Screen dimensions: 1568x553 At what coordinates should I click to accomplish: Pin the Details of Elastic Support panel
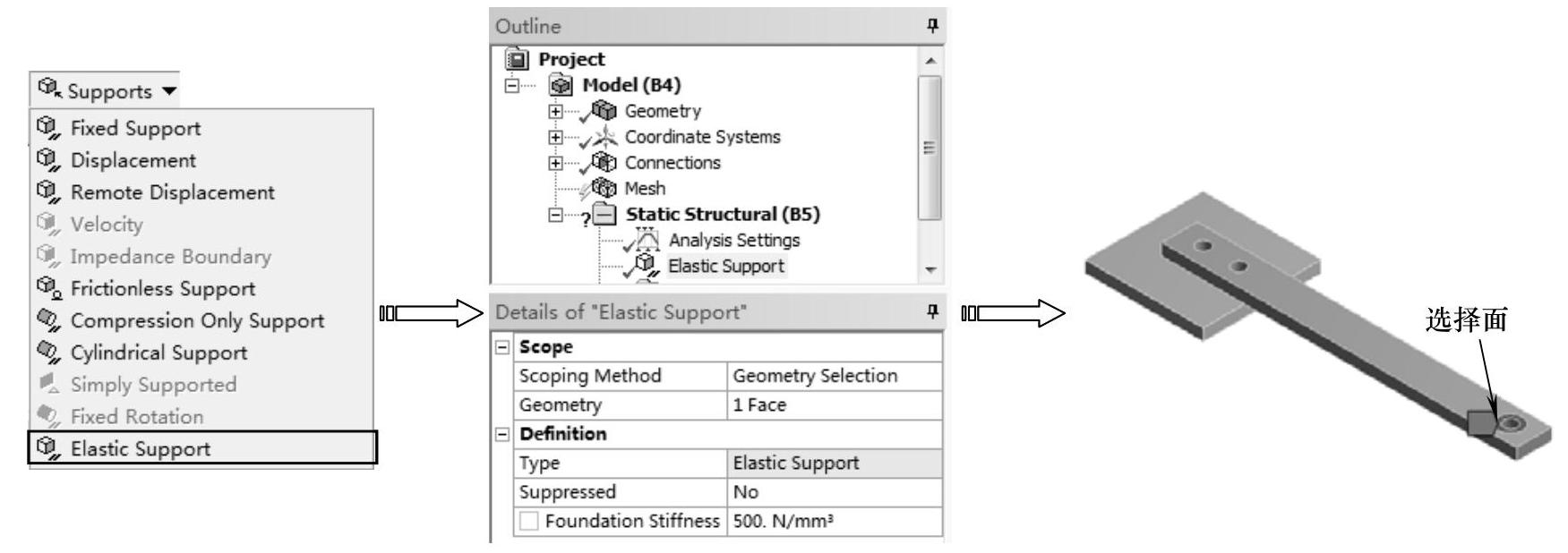tap(932, 311)
